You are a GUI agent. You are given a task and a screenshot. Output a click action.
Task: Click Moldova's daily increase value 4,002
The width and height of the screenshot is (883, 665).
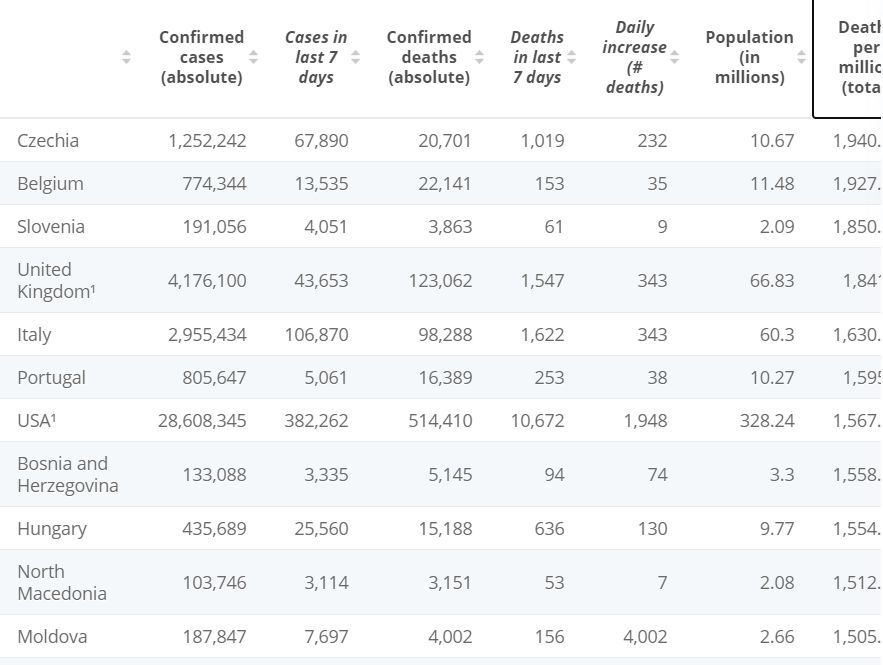[645, 637]
